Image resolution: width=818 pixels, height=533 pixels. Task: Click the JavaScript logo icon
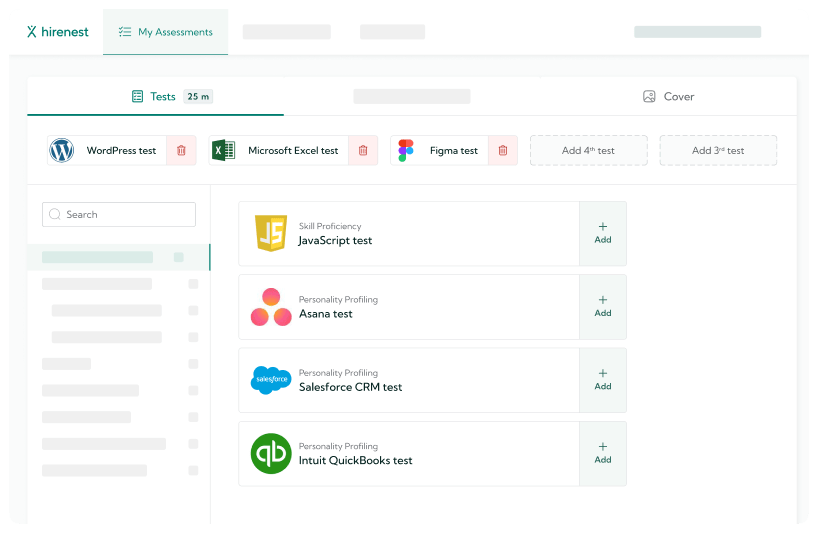tap(271, 233)
